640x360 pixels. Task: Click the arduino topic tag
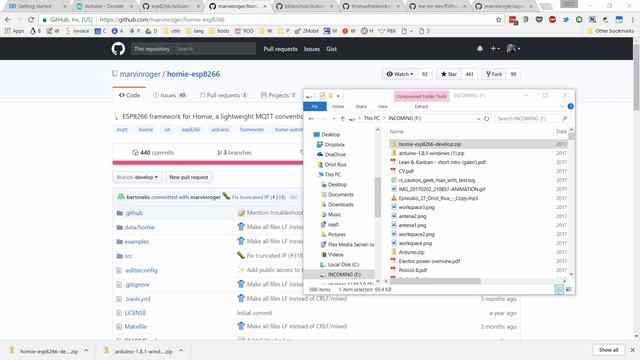220,129
